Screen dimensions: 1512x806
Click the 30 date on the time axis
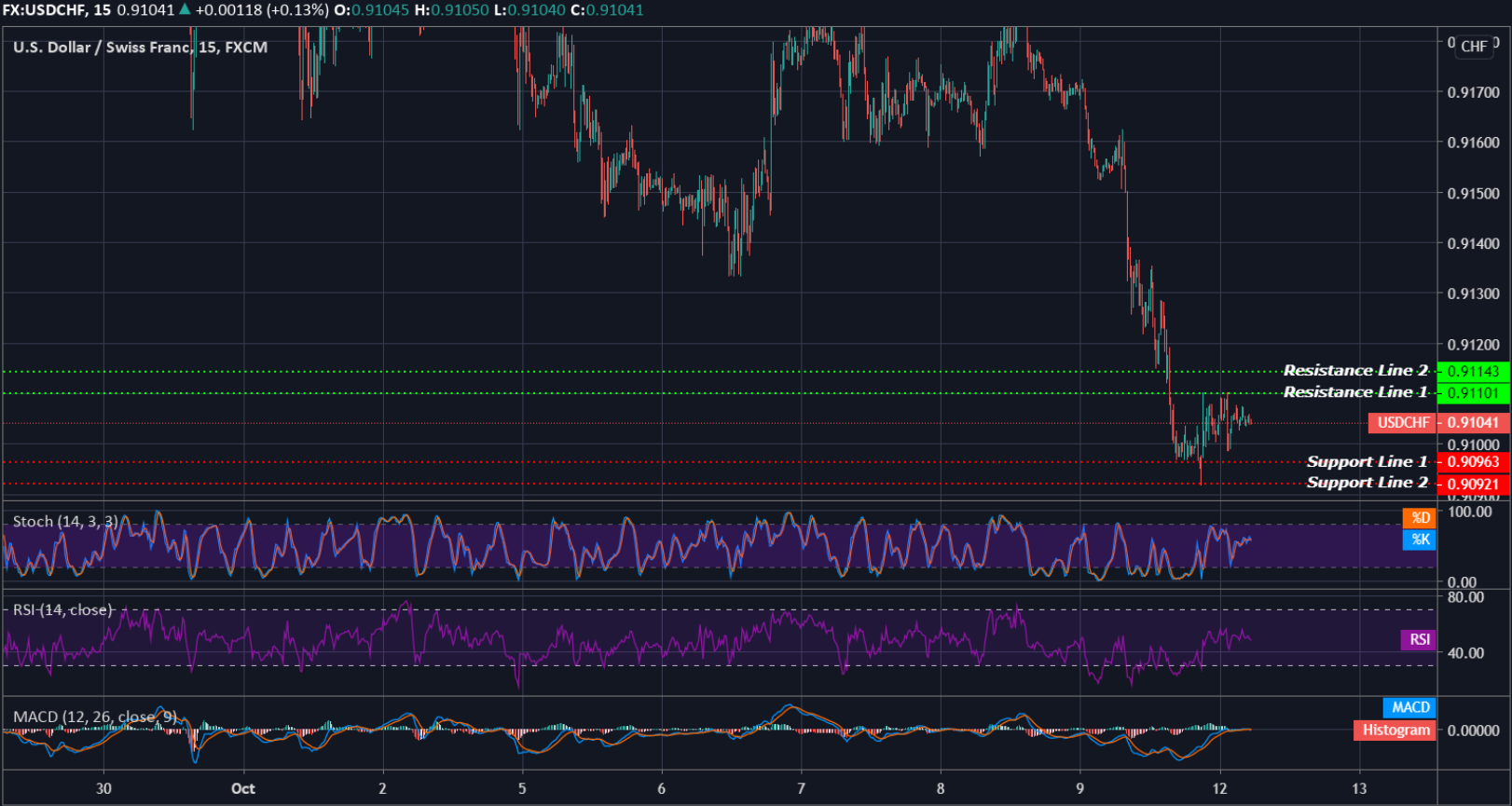[x=103, y=788]
